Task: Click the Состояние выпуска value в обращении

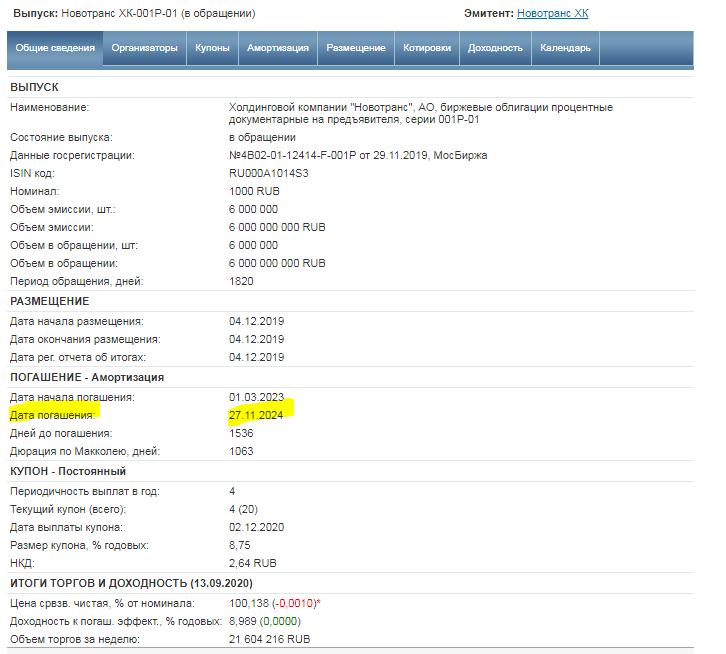Action: (262, 137)
